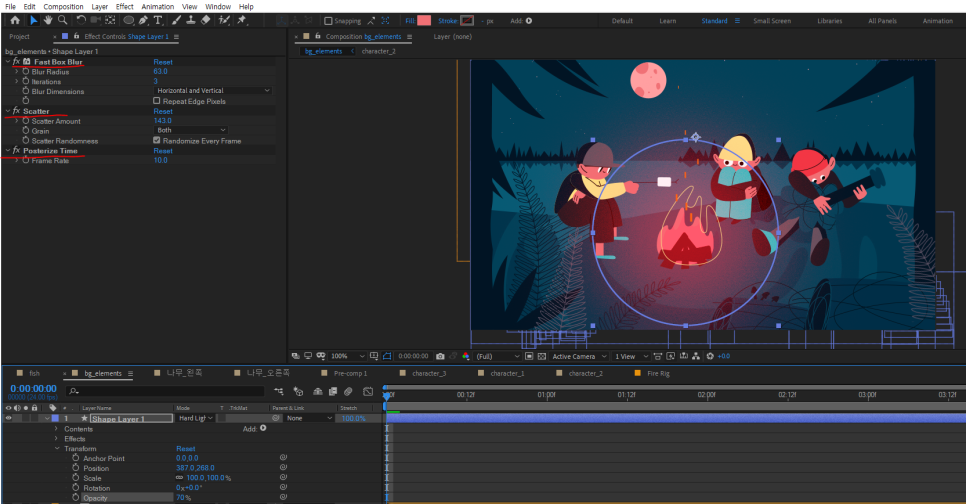Hide Shape Layer 1 with eye toggle
Viewport: 966px width, 504px height.
coord(9,418)
